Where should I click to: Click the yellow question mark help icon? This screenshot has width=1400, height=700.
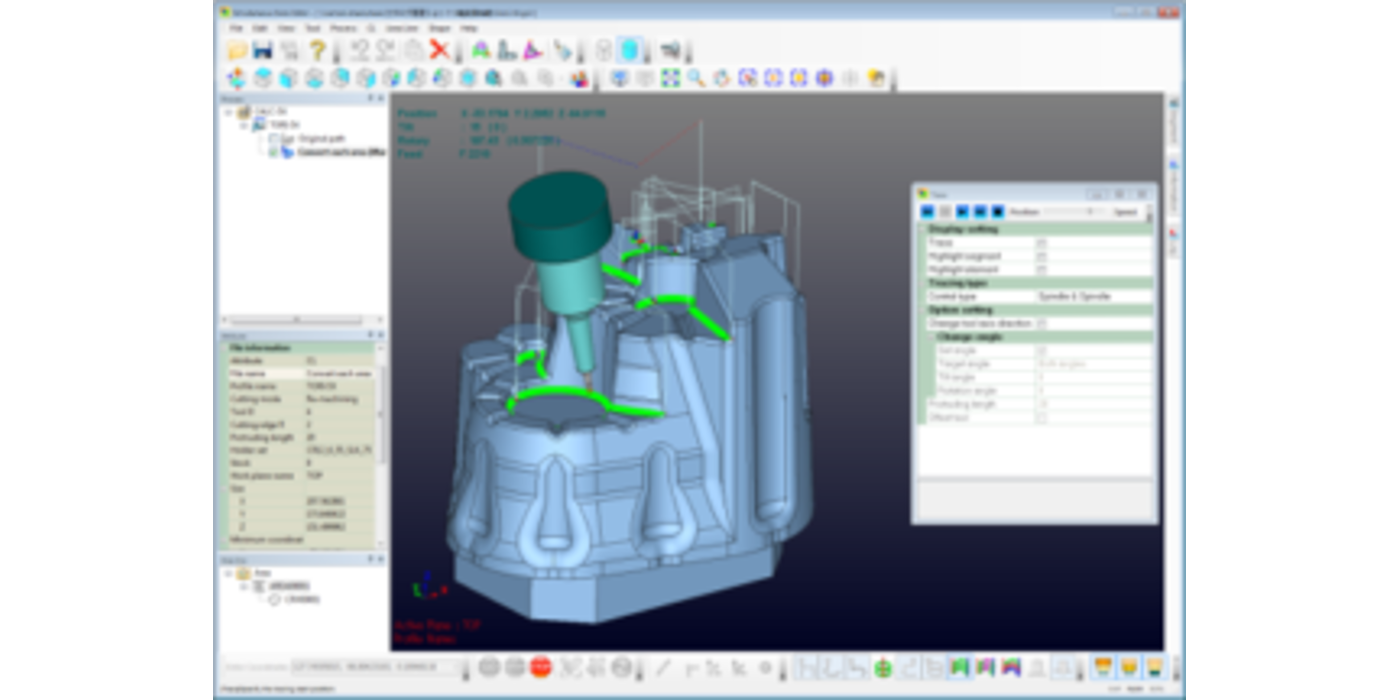click(x=317, y=50)
